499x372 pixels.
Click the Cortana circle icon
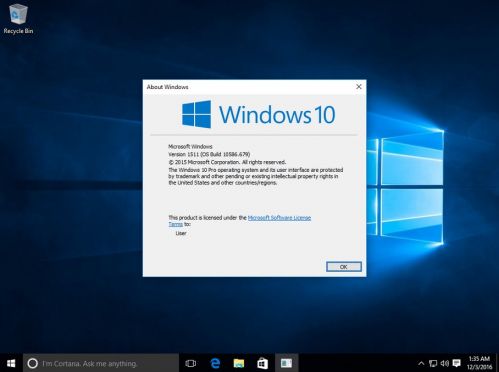[x=33, y=363]
